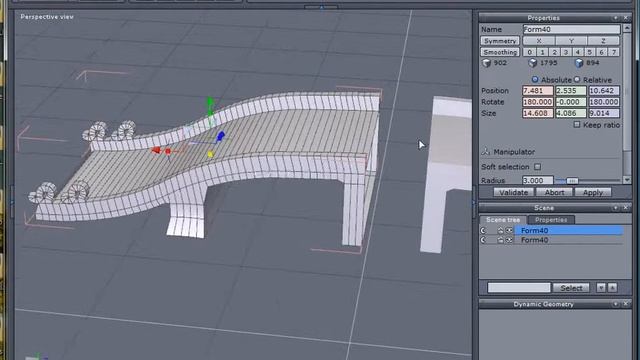Viewport: 640px width, 360px height.
Task: Click the Size Y field 4.086
Action: point(571,113)
